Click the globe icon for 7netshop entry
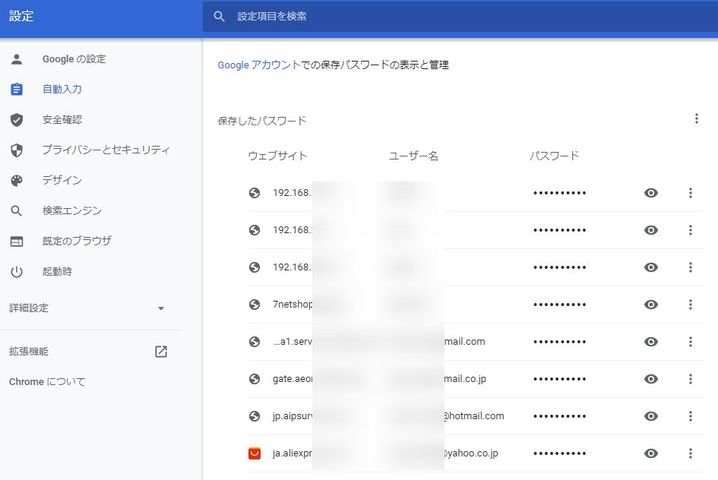718x480 pixels. (254, 304)
